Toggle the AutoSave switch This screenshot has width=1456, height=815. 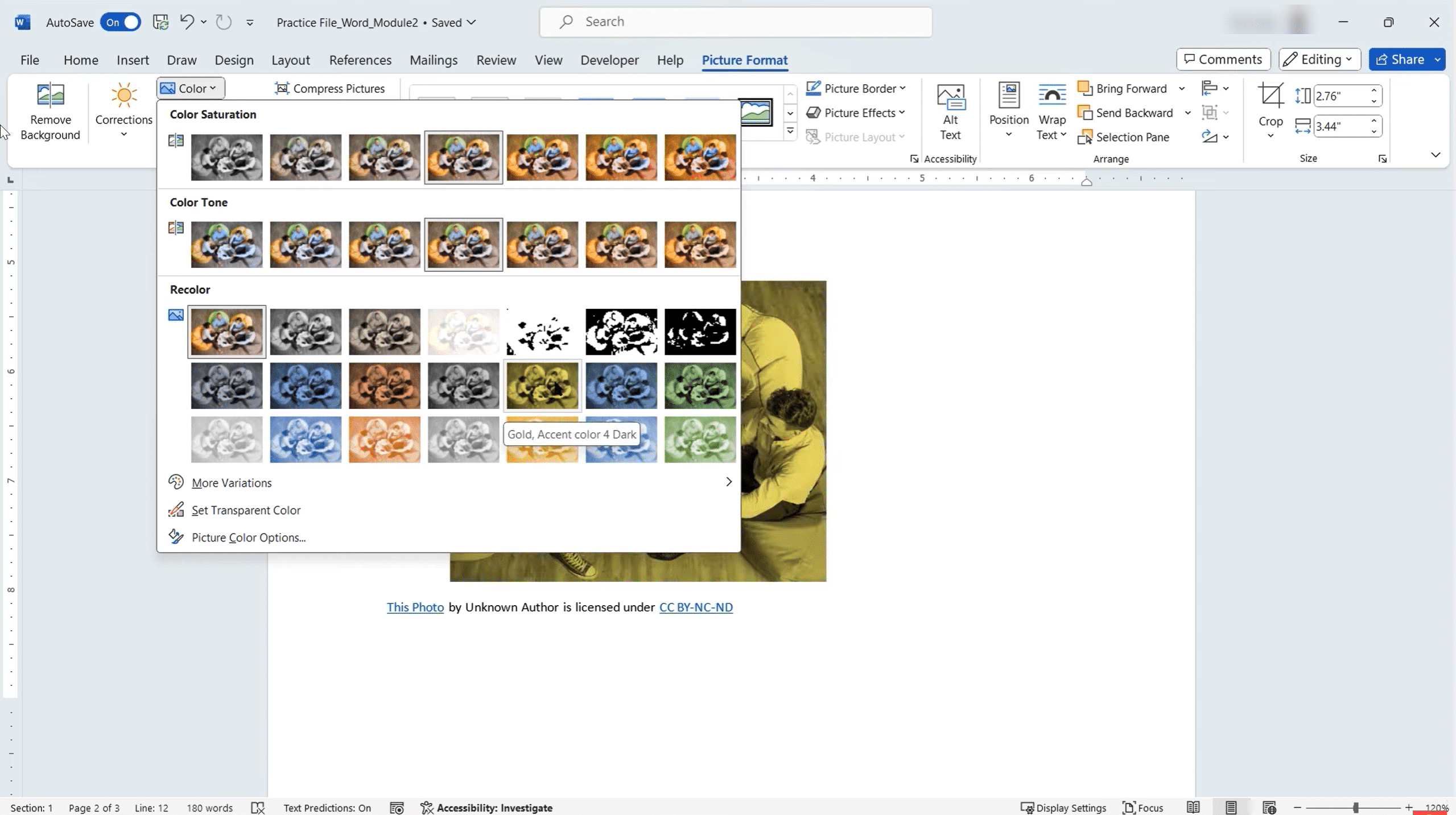[x=120, y=22]
